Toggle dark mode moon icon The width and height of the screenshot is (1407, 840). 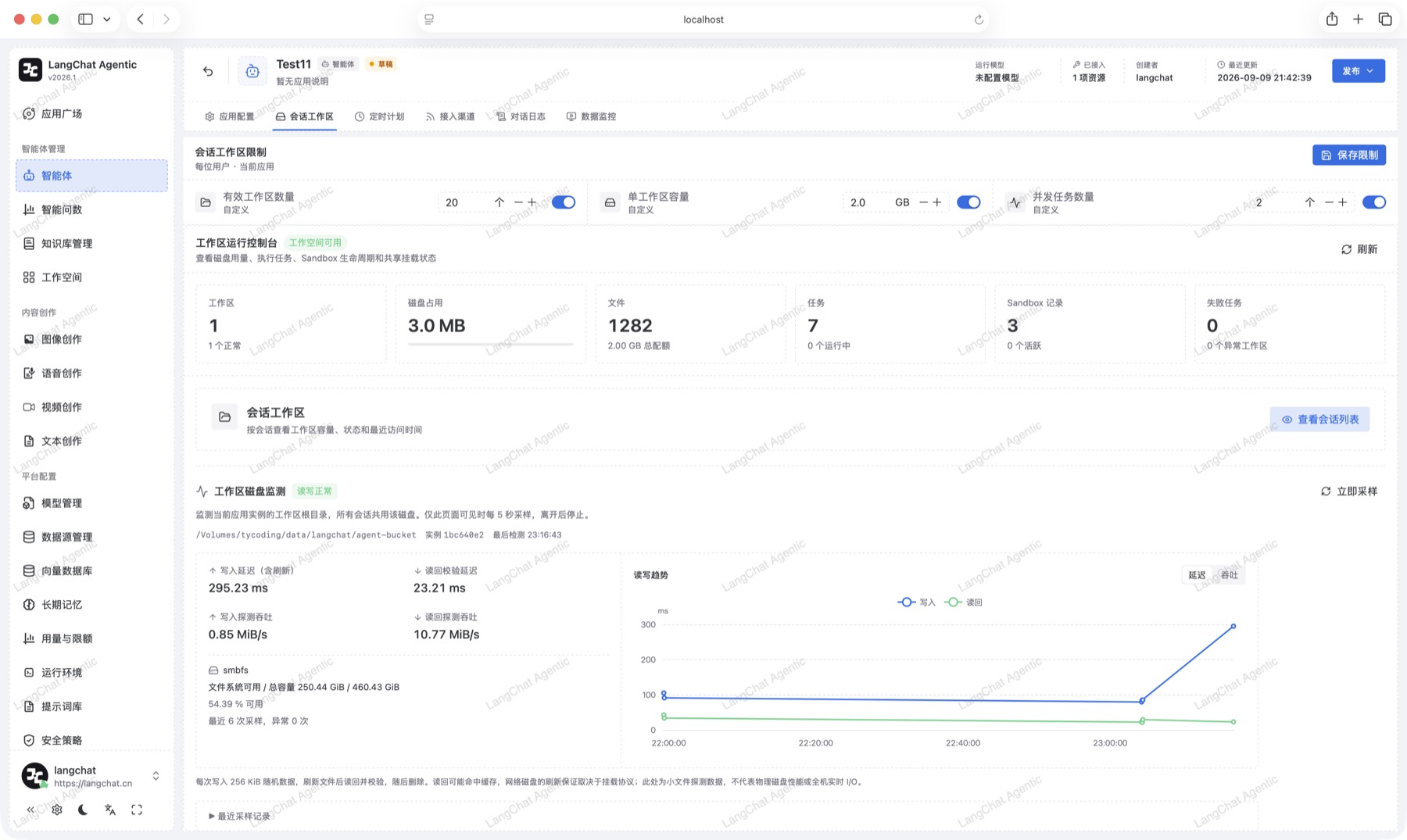[x=83, y=810]
